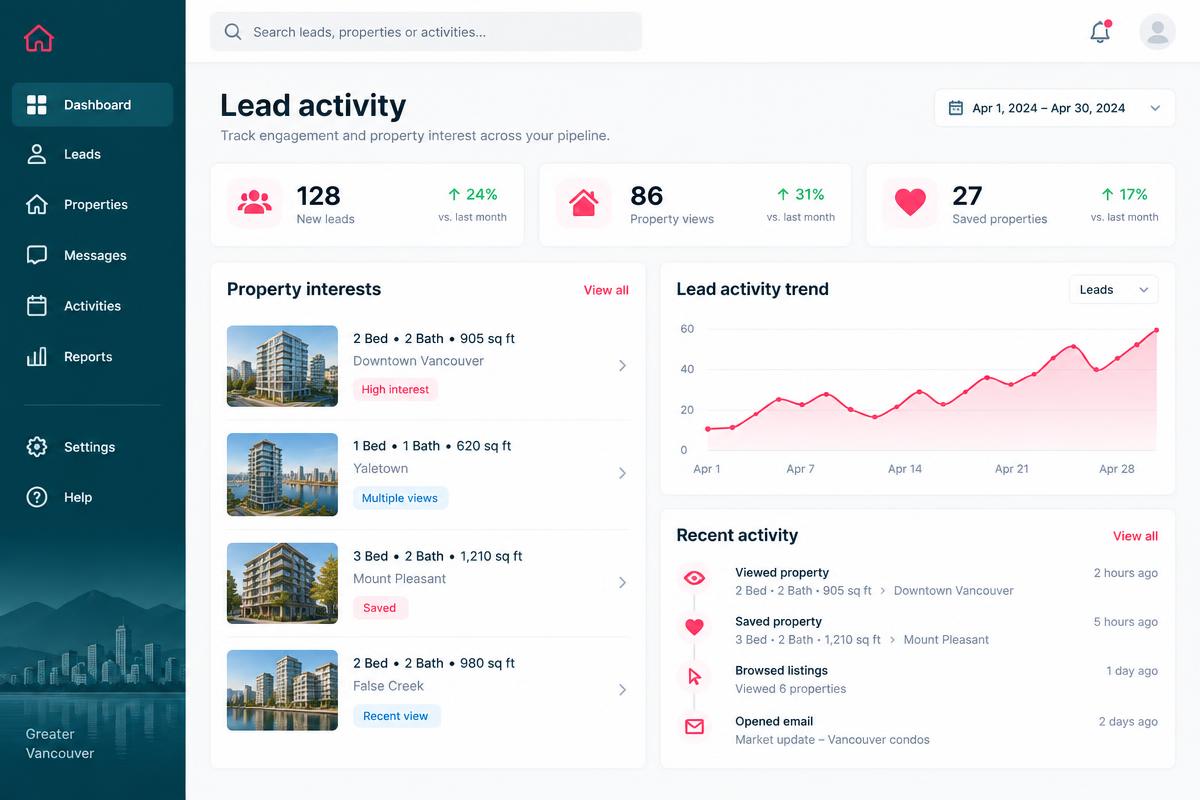Expand the False Creek property chevron

[622, 690]
